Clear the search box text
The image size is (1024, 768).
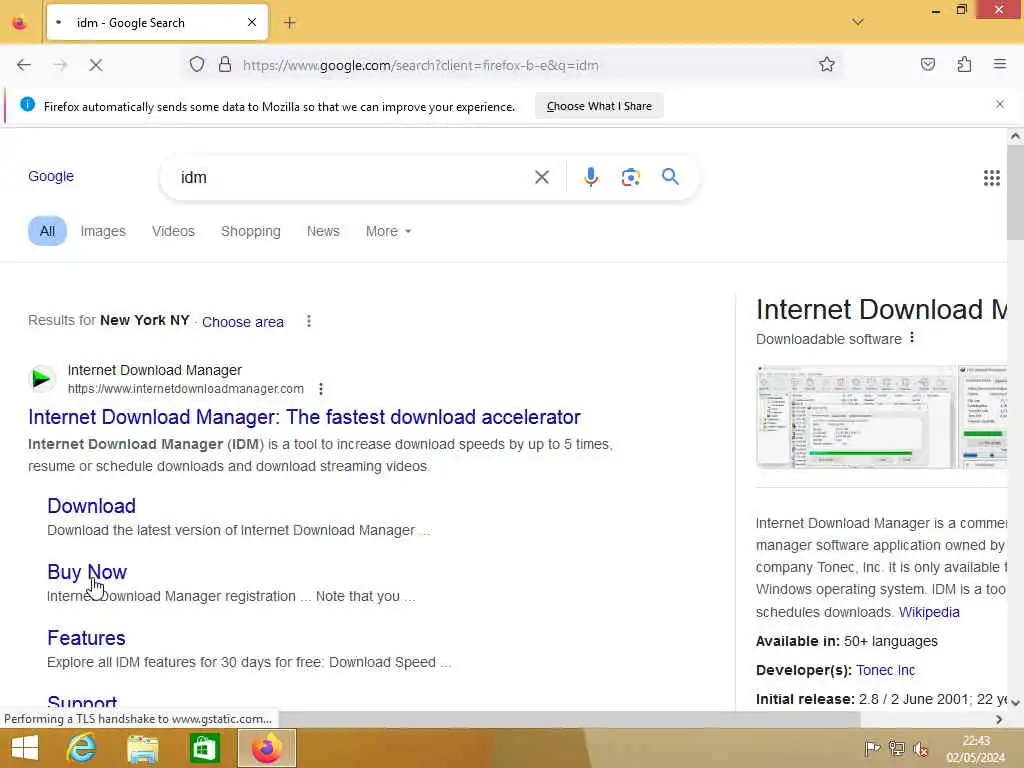pos(541,177)
